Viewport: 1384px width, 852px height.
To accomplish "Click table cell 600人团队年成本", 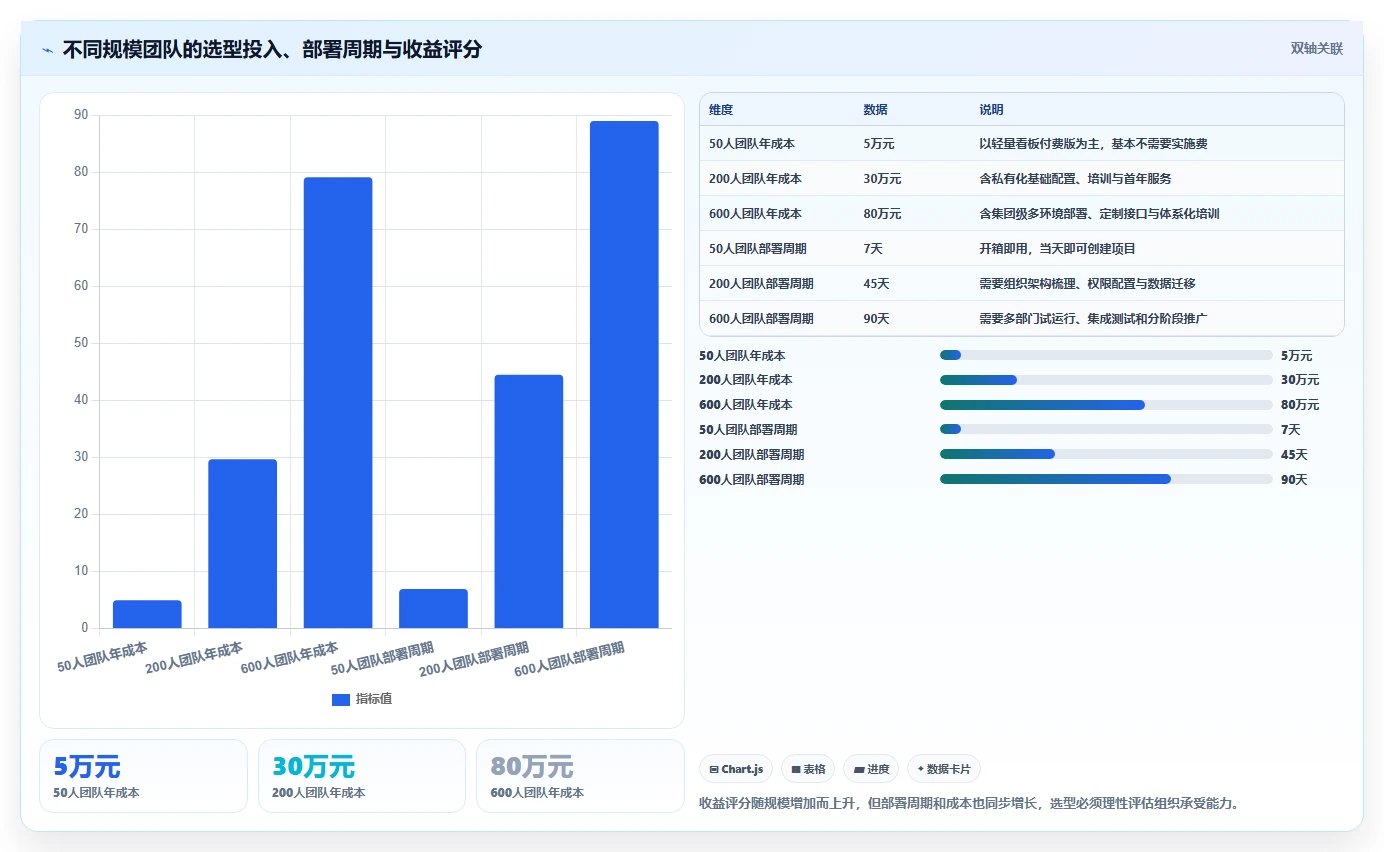I will 755,214.
